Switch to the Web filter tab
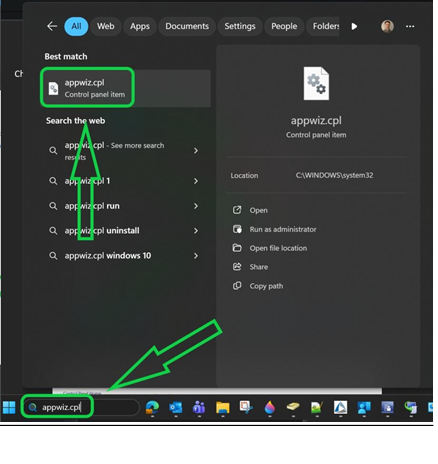438x464 pixels. [x=105, y=26]
